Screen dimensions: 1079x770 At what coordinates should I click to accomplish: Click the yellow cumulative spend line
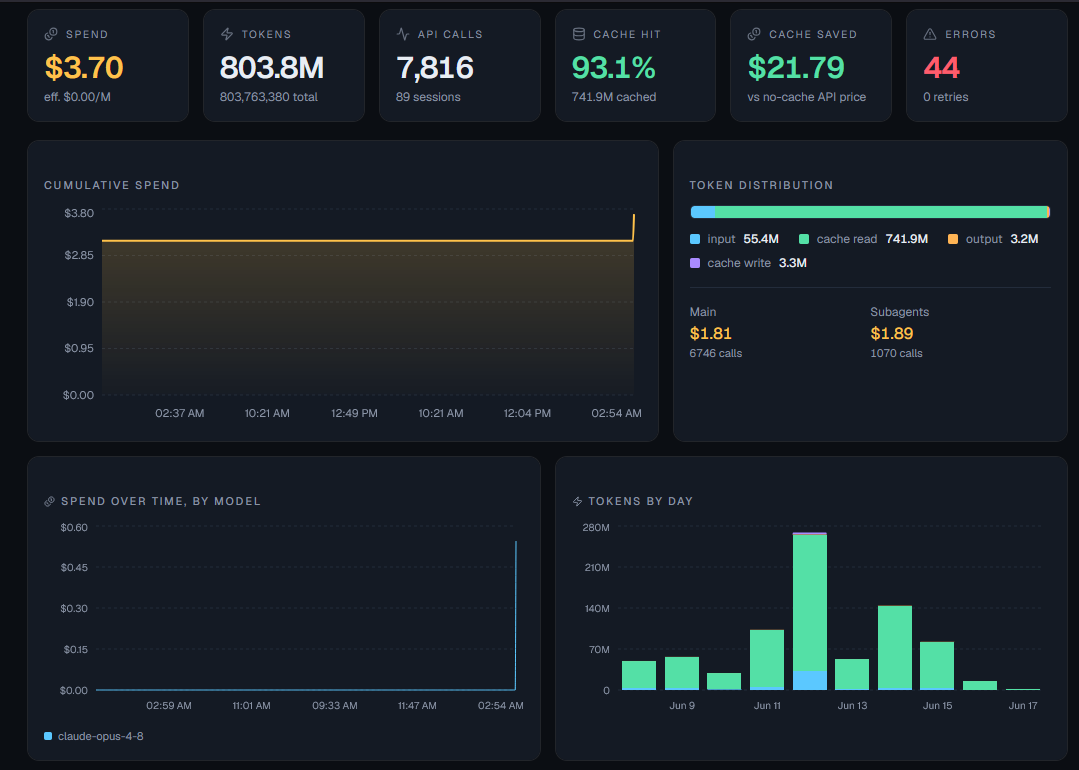tap(367, 241)
